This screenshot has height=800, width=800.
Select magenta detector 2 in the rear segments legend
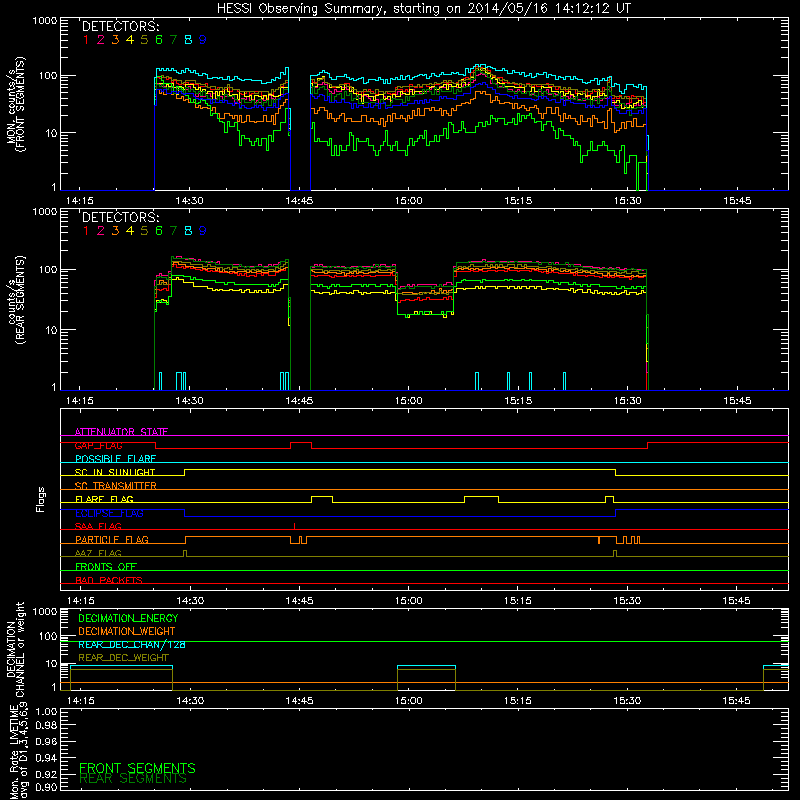[x=101, y=231]
